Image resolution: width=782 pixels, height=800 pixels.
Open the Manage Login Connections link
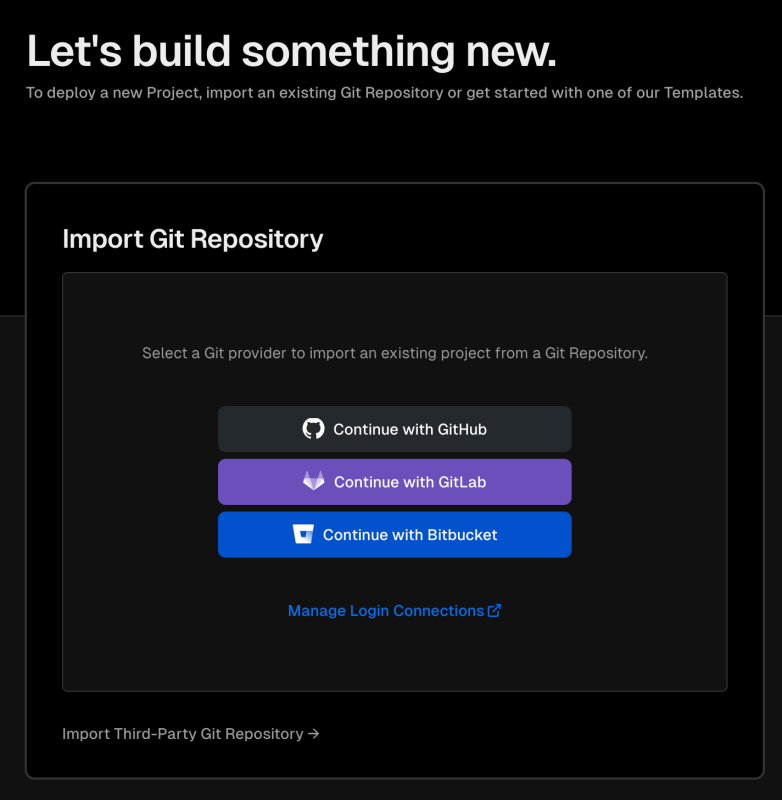394,611
